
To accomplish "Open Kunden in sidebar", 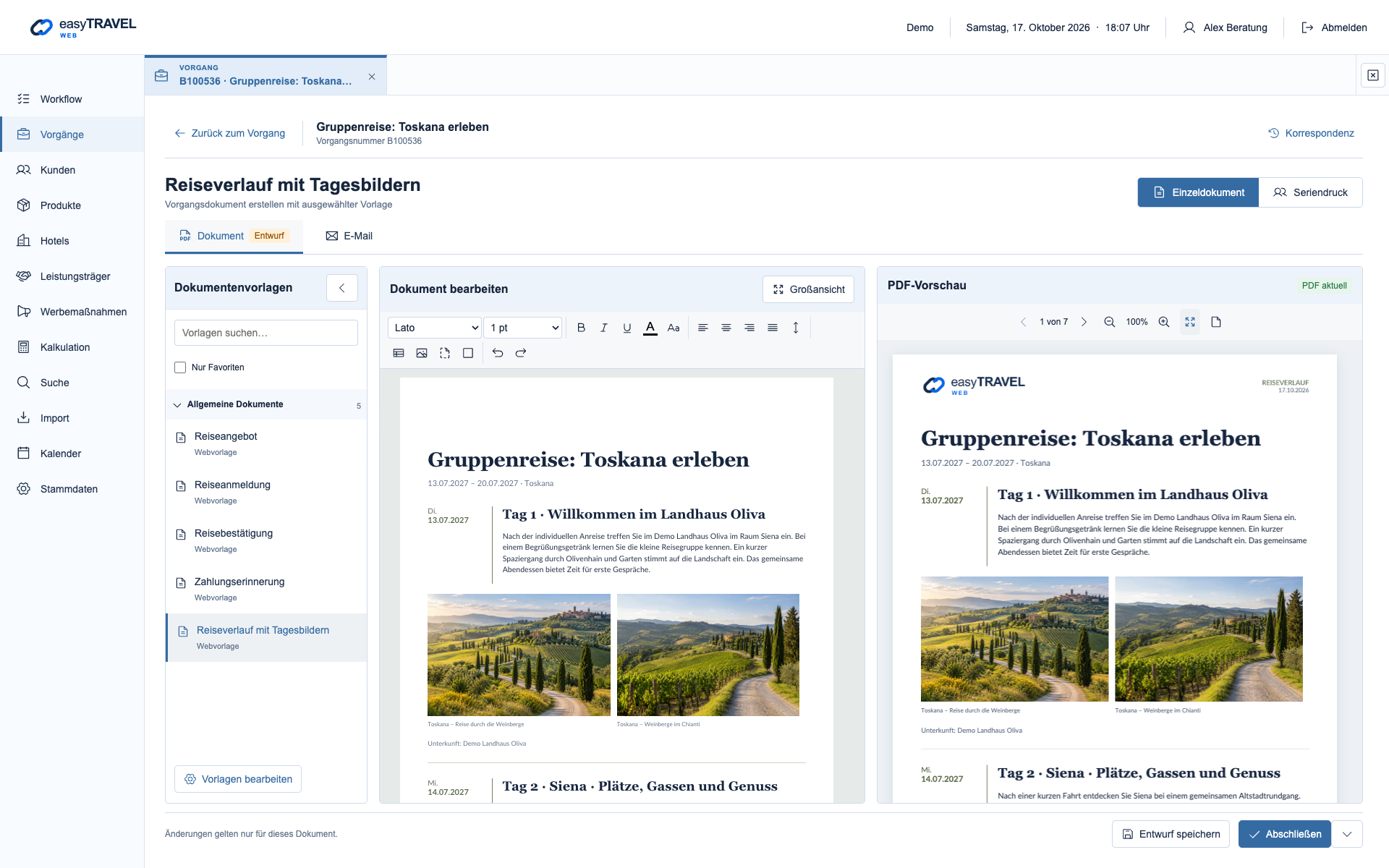I will point(72,170).
